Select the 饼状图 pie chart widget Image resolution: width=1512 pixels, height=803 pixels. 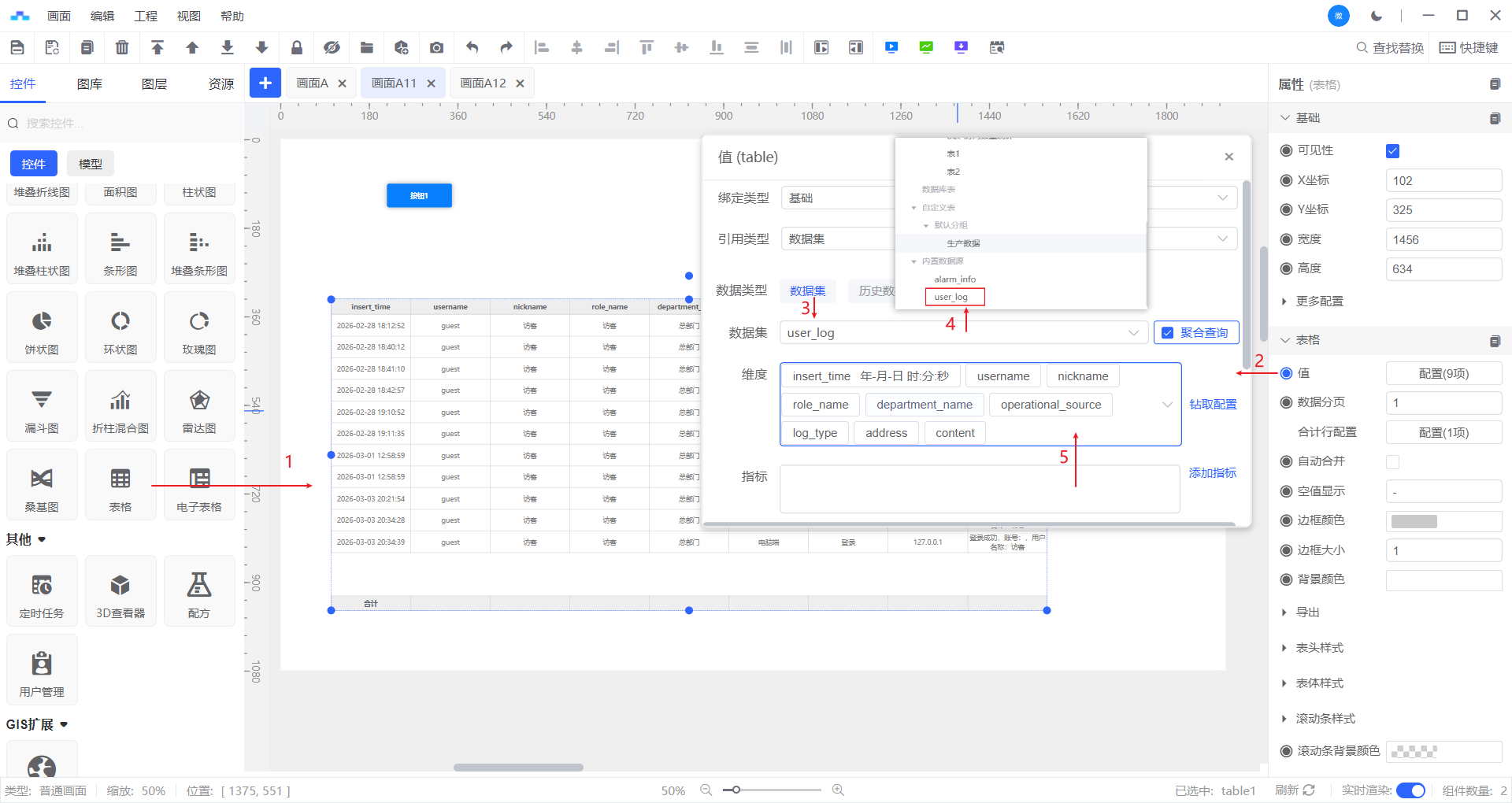pyautogui.click(x=42, y=327)
